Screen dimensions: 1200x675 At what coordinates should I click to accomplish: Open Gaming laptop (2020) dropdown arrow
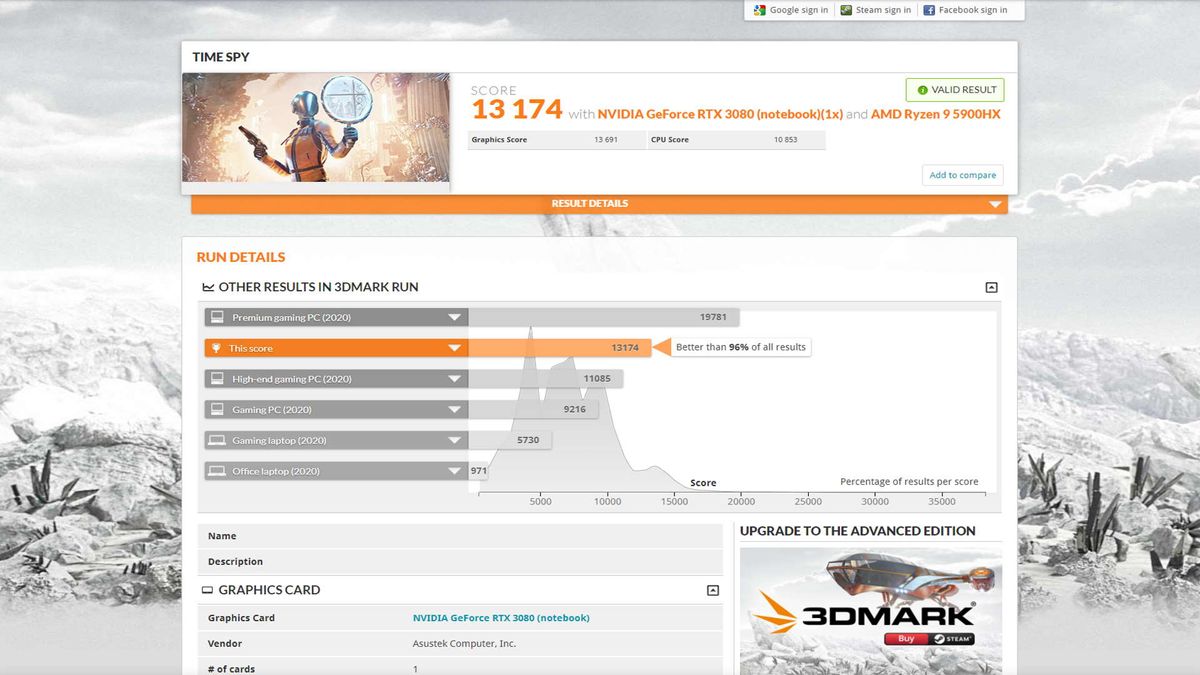pos(455,440)
